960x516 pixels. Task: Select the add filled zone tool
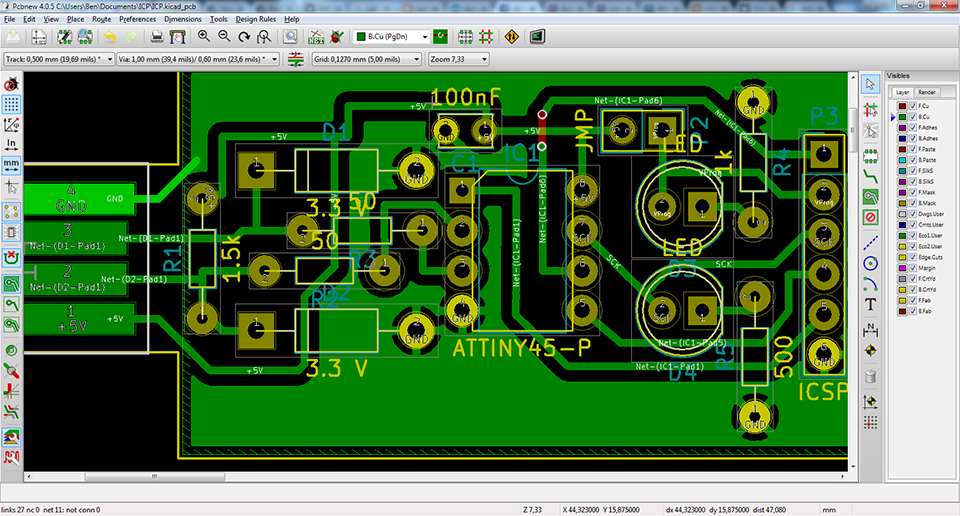pyautogui.click(x=870, y=196)
